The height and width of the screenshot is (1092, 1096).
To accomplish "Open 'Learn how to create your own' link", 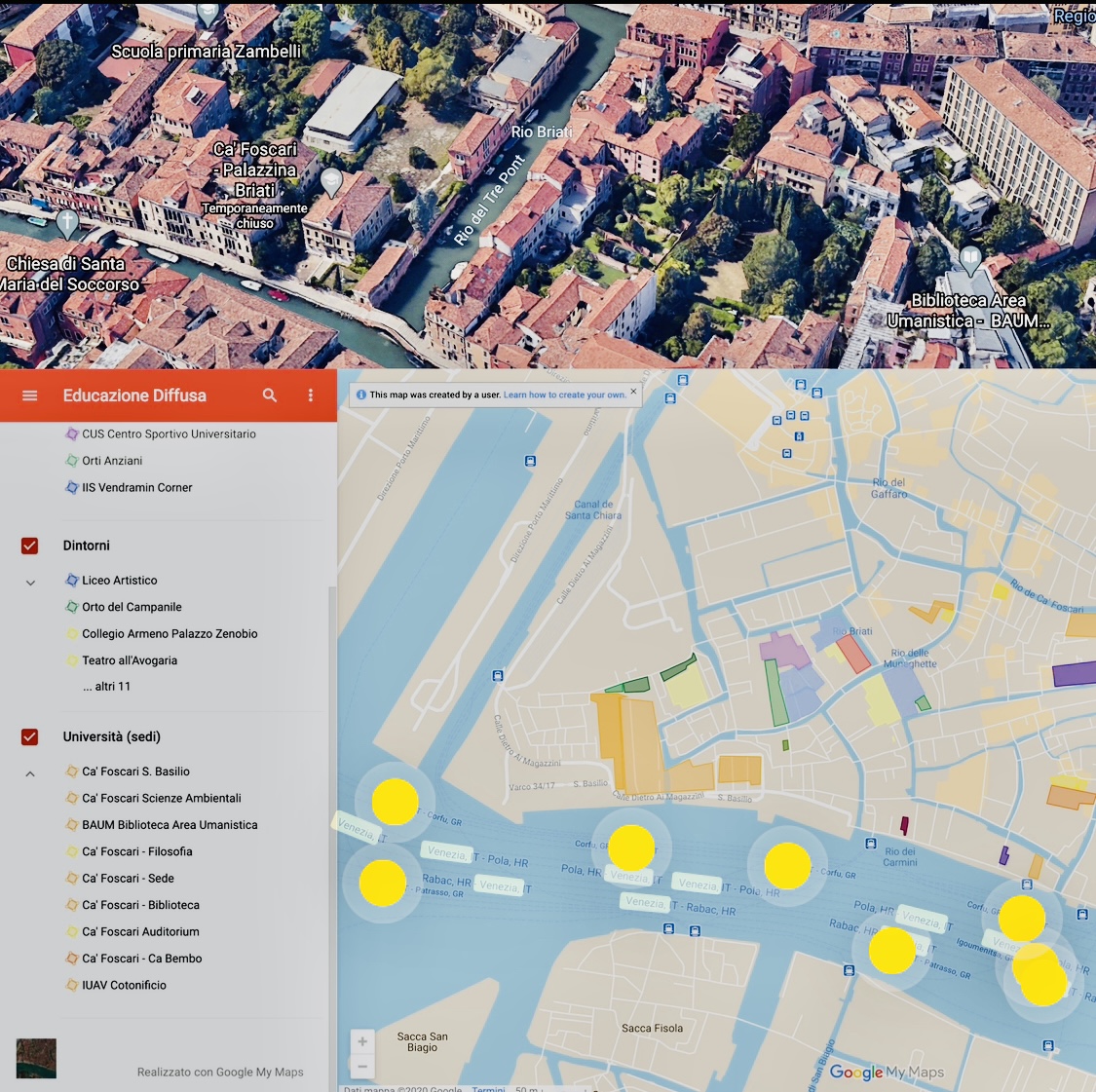I will 564,395.
